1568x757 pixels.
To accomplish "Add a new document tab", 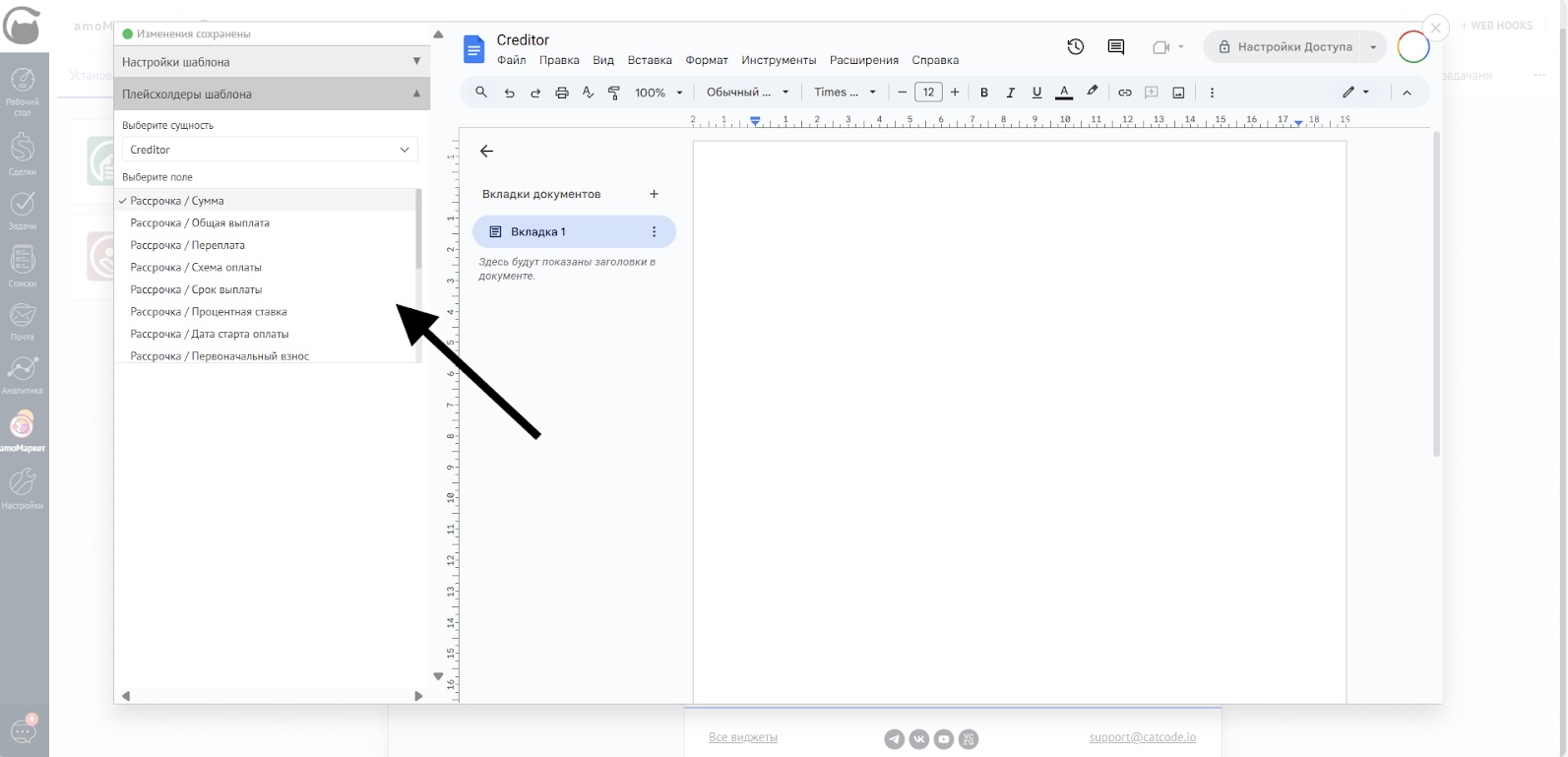I will [654, 194].
